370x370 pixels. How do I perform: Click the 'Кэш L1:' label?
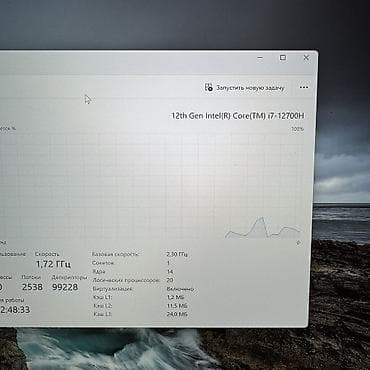point(102,297)
